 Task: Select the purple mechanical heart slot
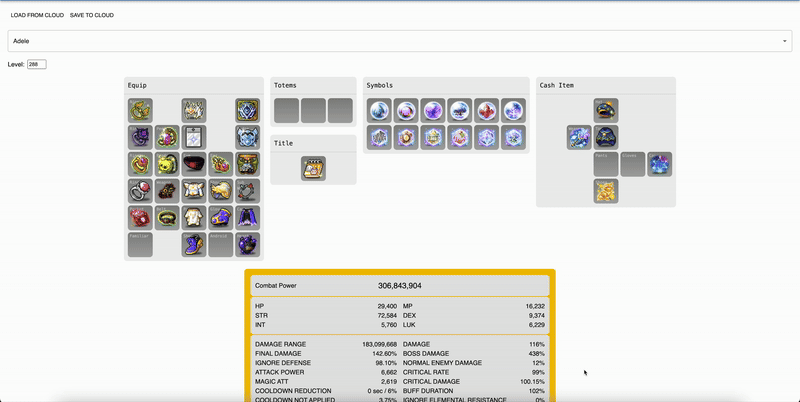247,245
